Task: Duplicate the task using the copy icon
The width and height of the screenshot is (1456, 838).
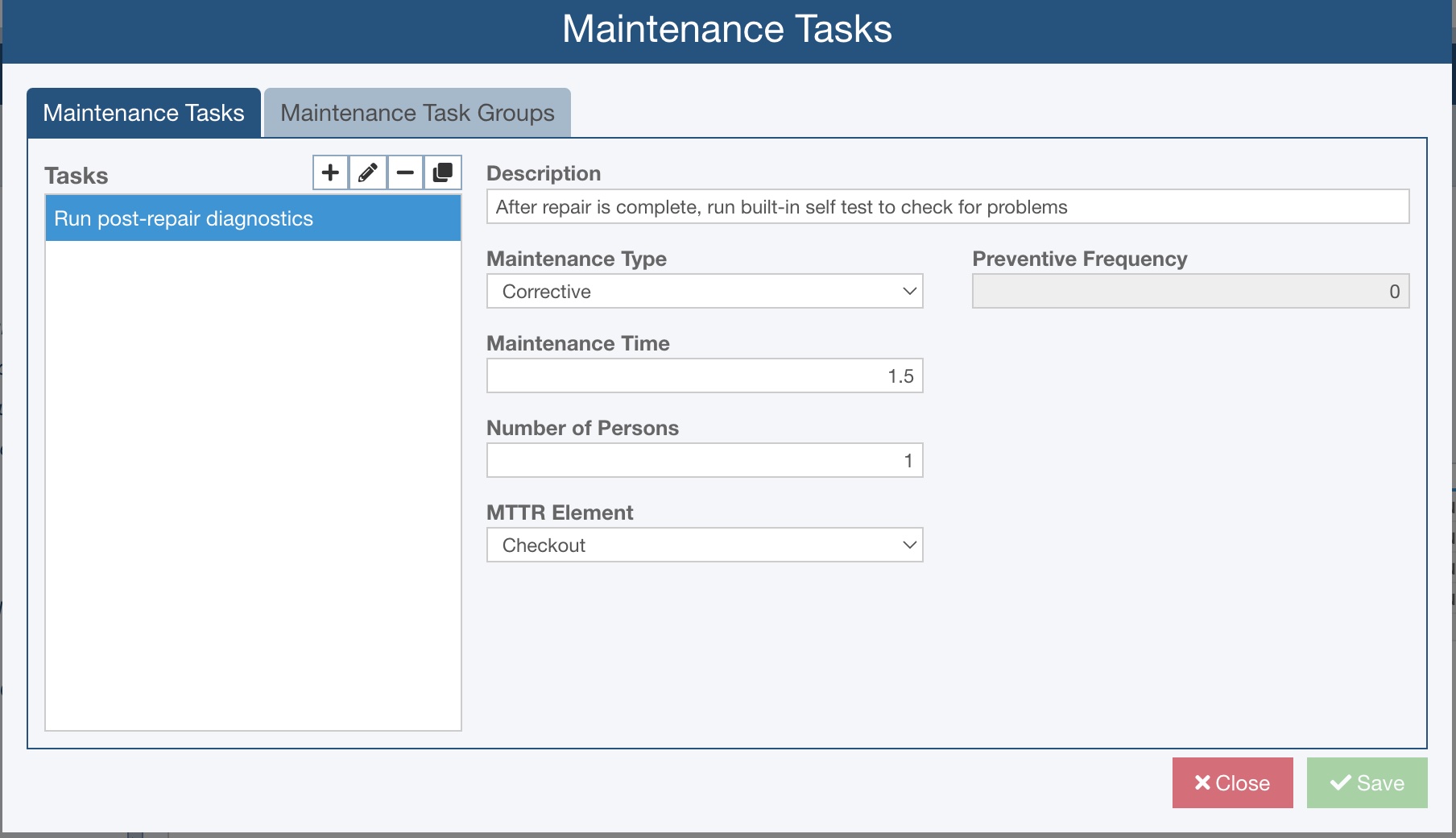Action: pos(442,172)
